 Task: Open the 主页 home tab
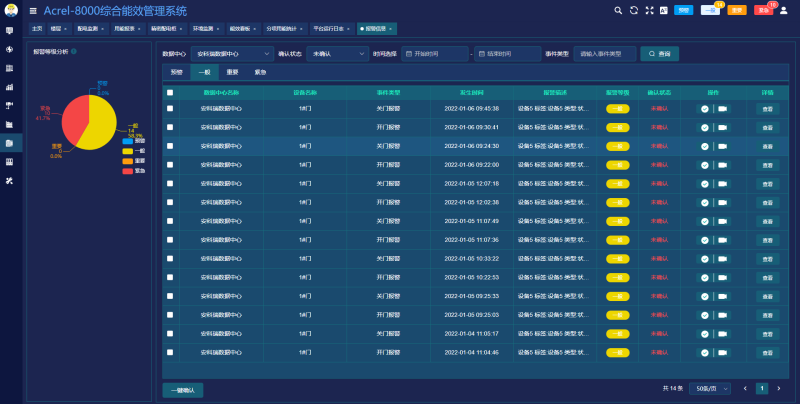pos(37,29)
